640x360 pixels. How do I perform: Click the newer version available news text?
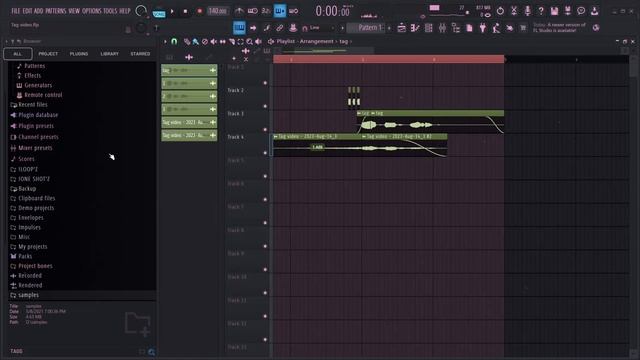coord(559,28)
